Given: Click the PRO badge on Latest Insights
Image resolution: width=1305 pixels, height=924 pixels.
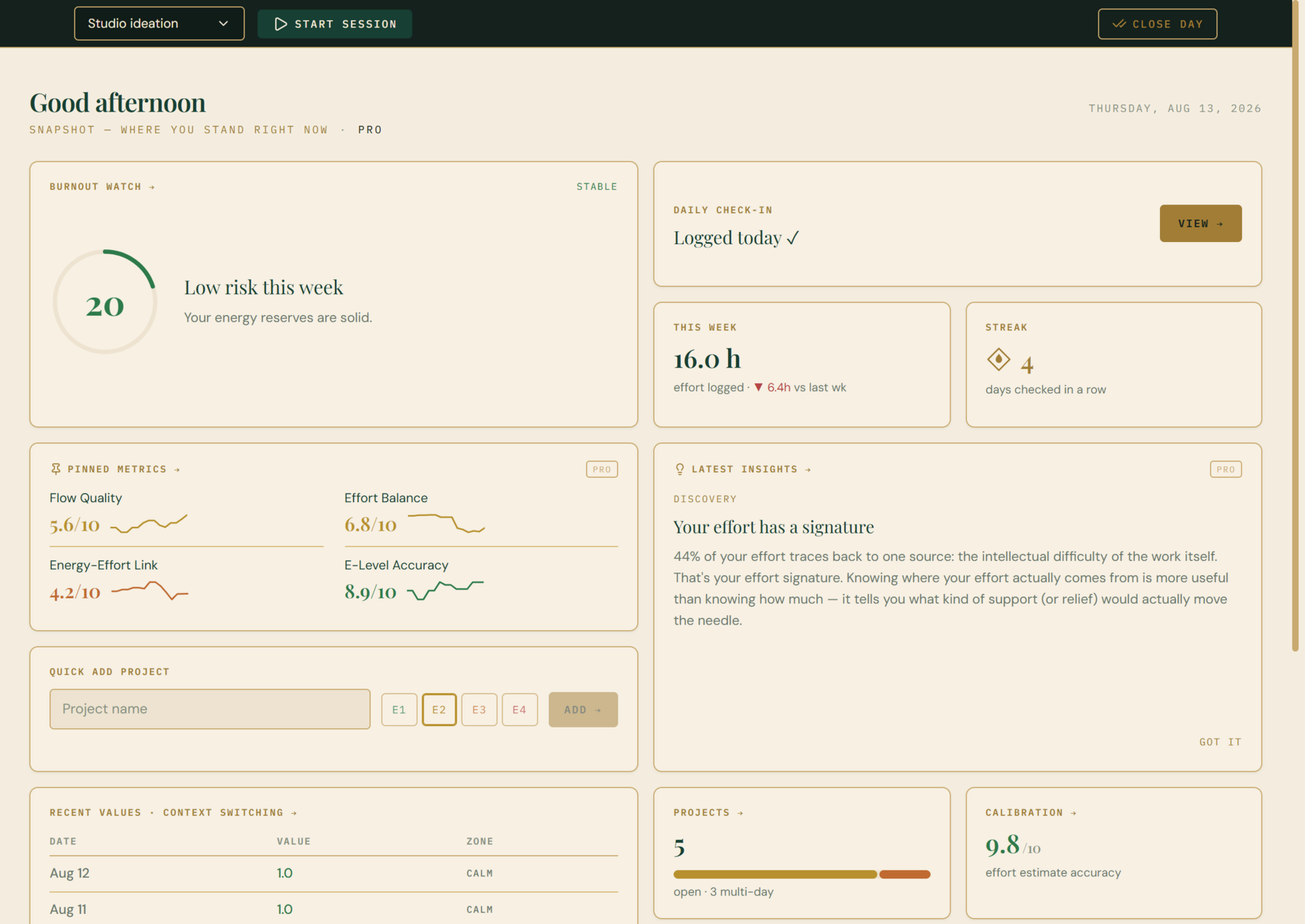Looking at the screenshot, I should [x=1226, y=470].
